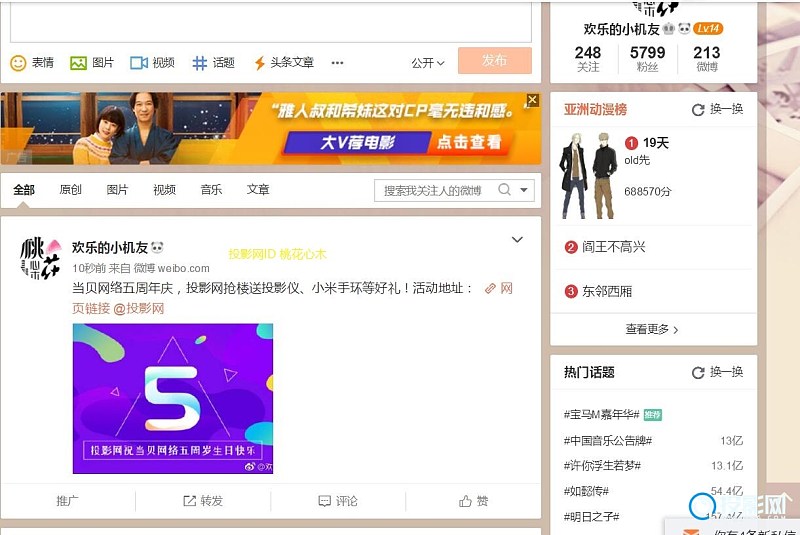The height and width of the screenshot is (535, 800).
Task: Open the topic #中国音乐公告牌#
Action: pos(608,440)
